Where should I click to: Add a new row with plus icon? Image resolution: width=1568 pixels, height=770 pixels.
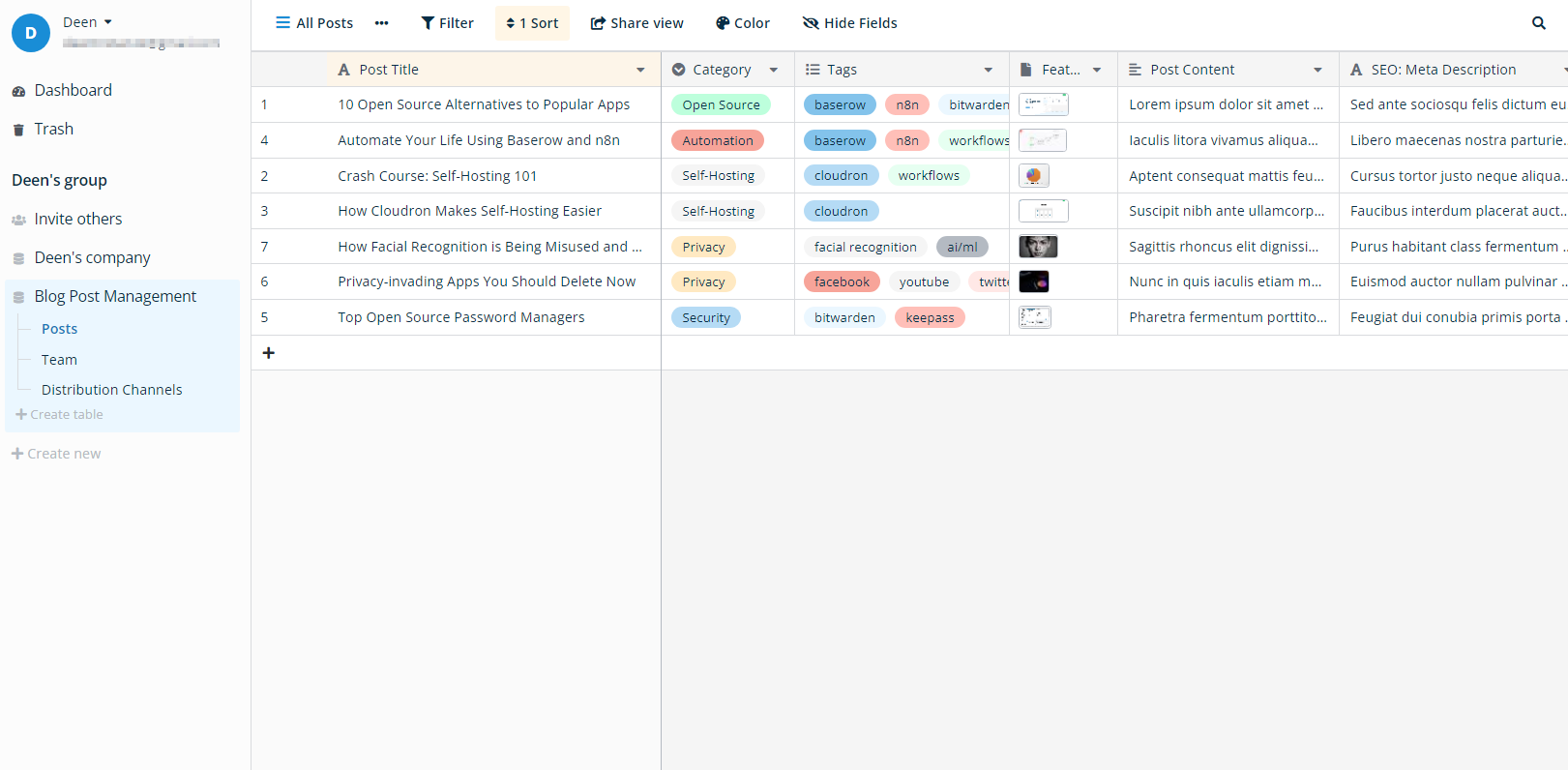click(269, 353)
